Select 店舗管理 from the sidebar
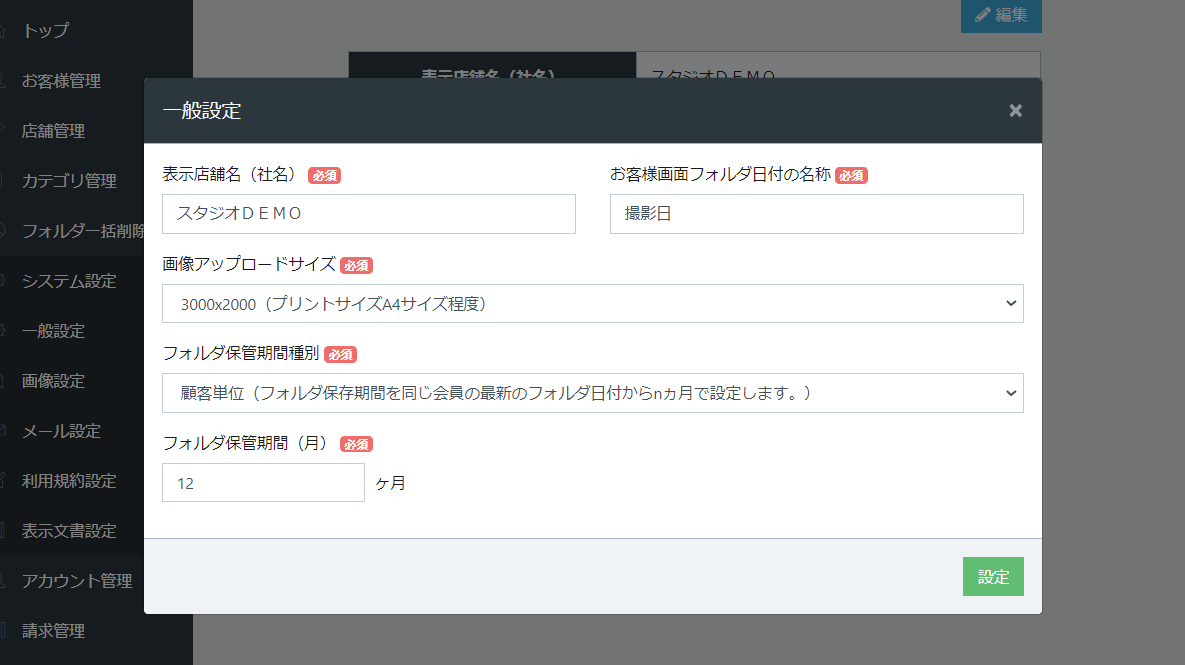The height and width of the screenshot is (665, 1185). click(53, 131)
